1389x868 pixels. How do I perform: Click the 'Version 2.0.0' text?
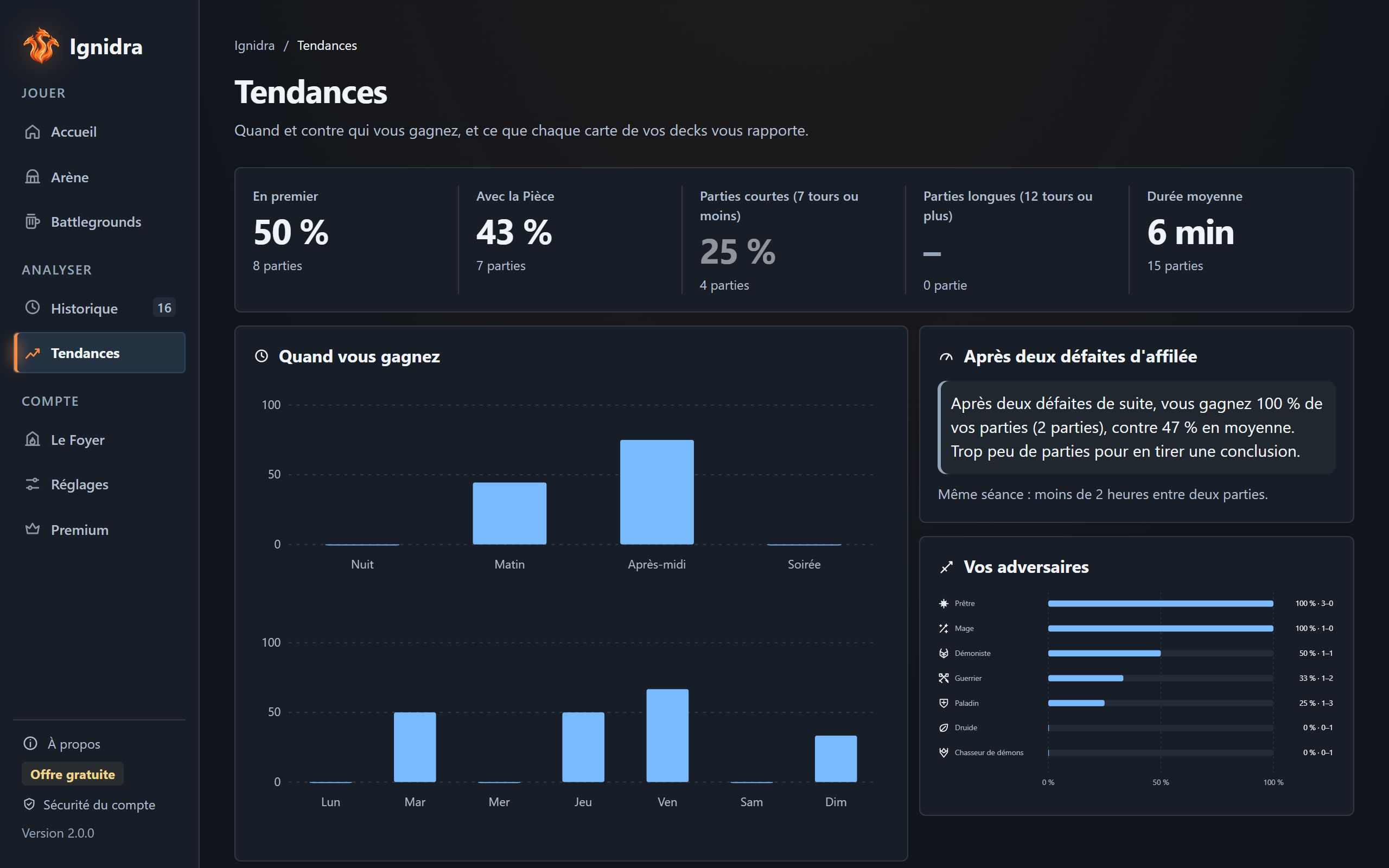click(58, 833)
